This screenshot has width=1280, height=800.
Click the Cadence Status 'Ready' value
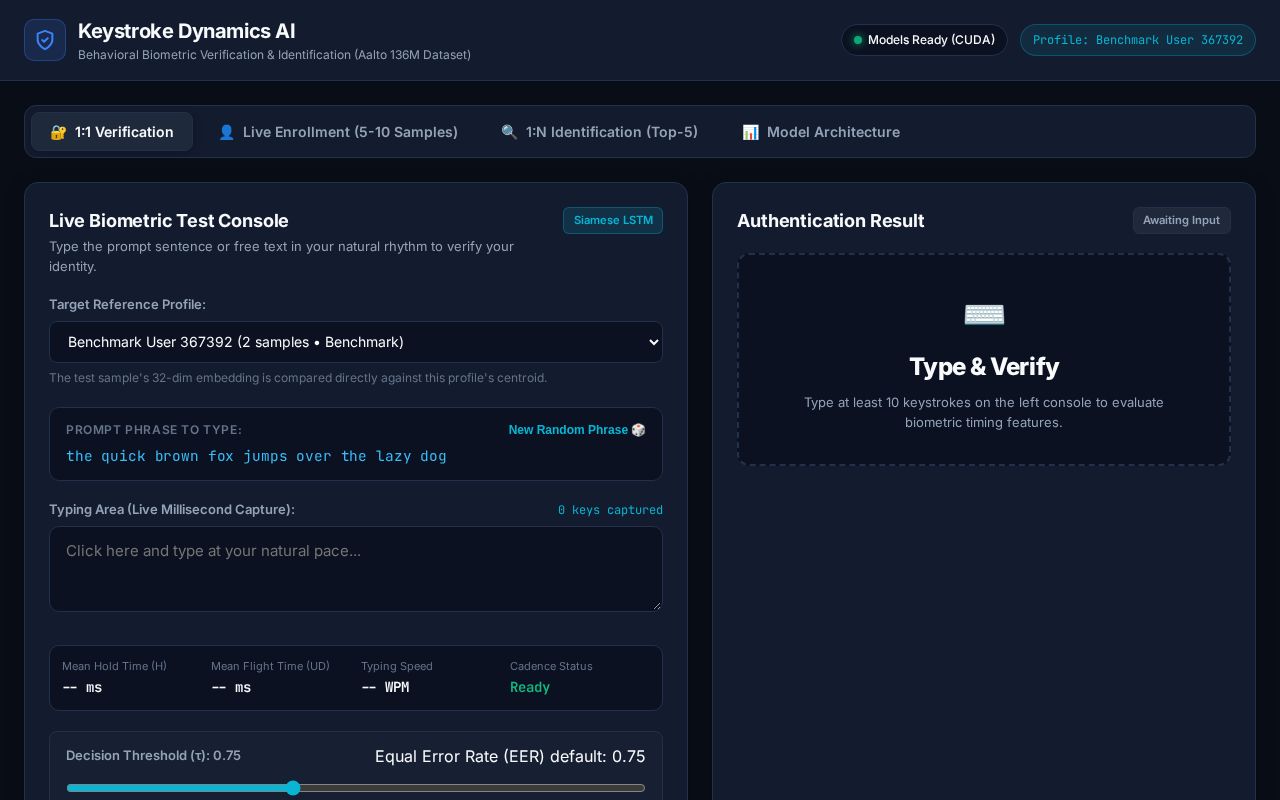coord(530,687)
